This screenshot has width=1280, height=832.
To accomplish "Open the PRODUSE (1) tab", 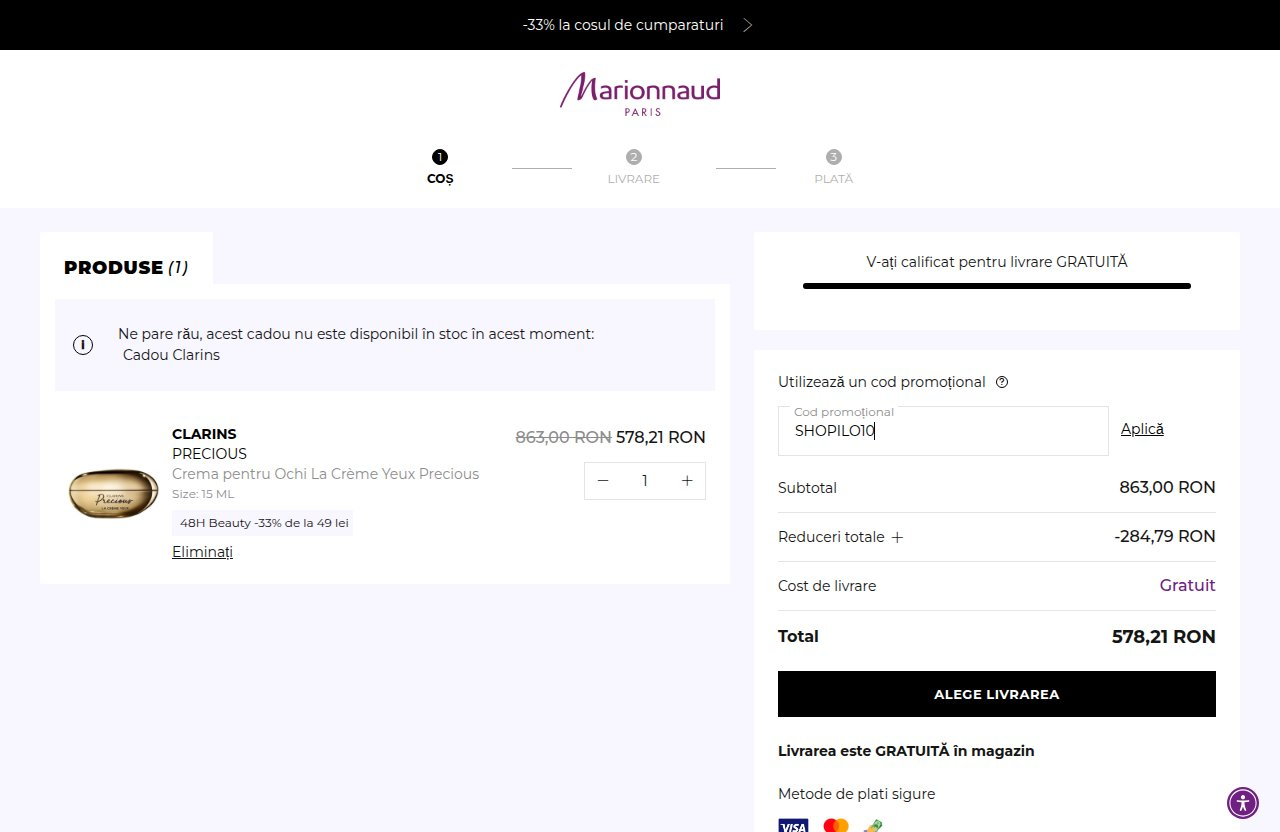I will (126, 267).
